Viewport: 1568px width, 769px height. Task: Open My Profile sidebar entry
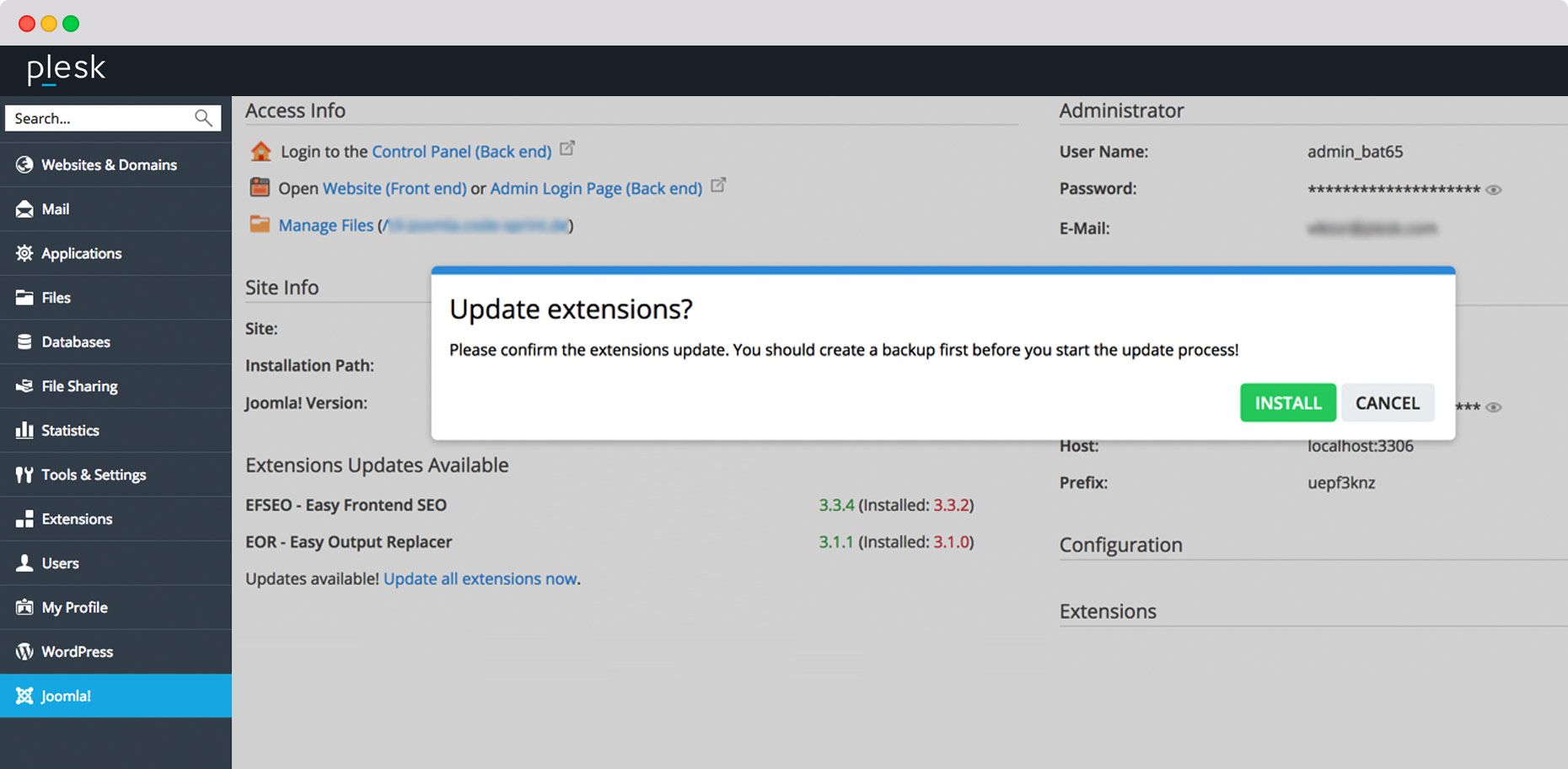point(115,607)
